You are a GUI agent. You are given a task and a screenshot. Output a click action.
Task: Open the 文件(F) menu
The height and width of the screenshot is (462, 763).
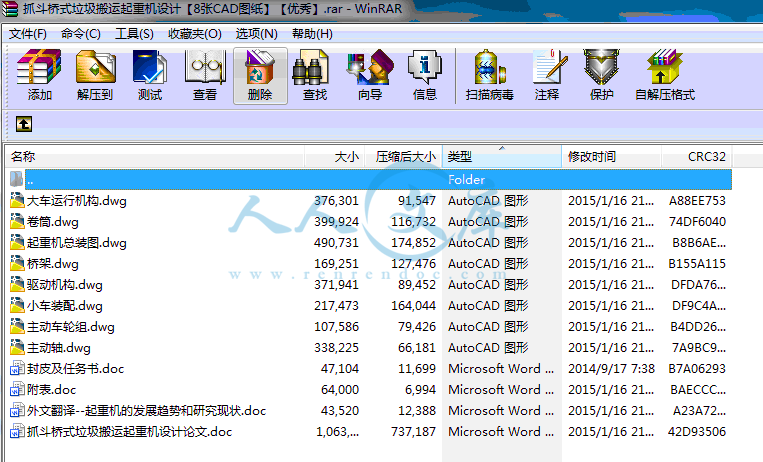[x=28, y=34]
